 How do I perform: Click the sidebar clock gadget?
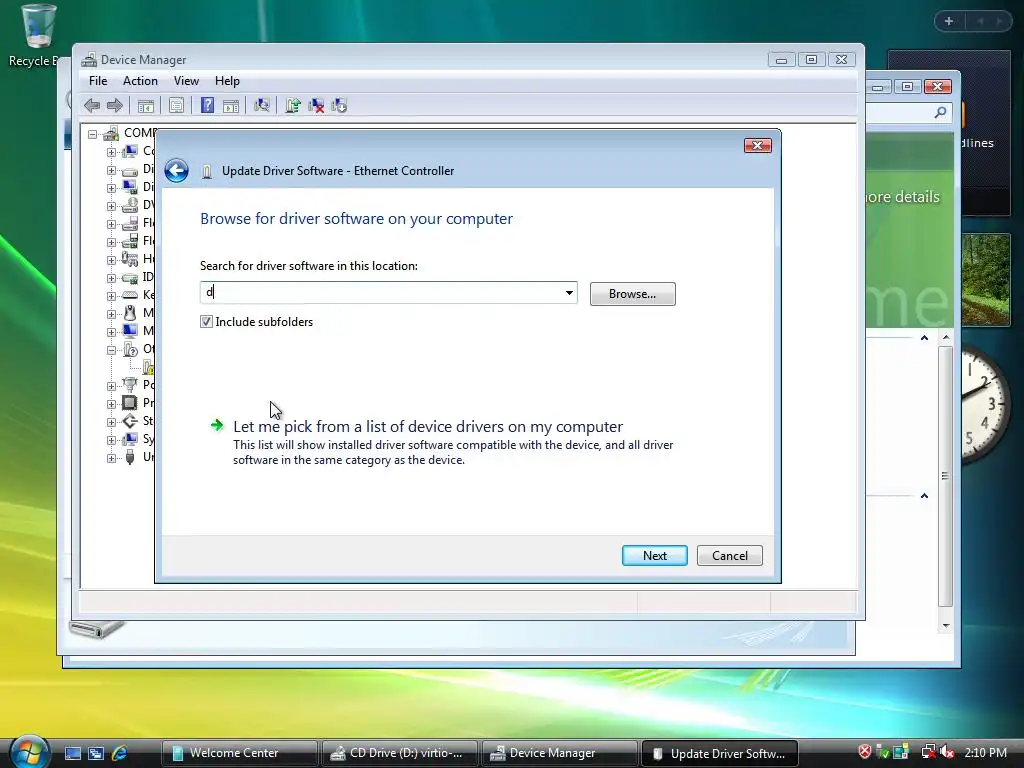(x=985, y=405)
